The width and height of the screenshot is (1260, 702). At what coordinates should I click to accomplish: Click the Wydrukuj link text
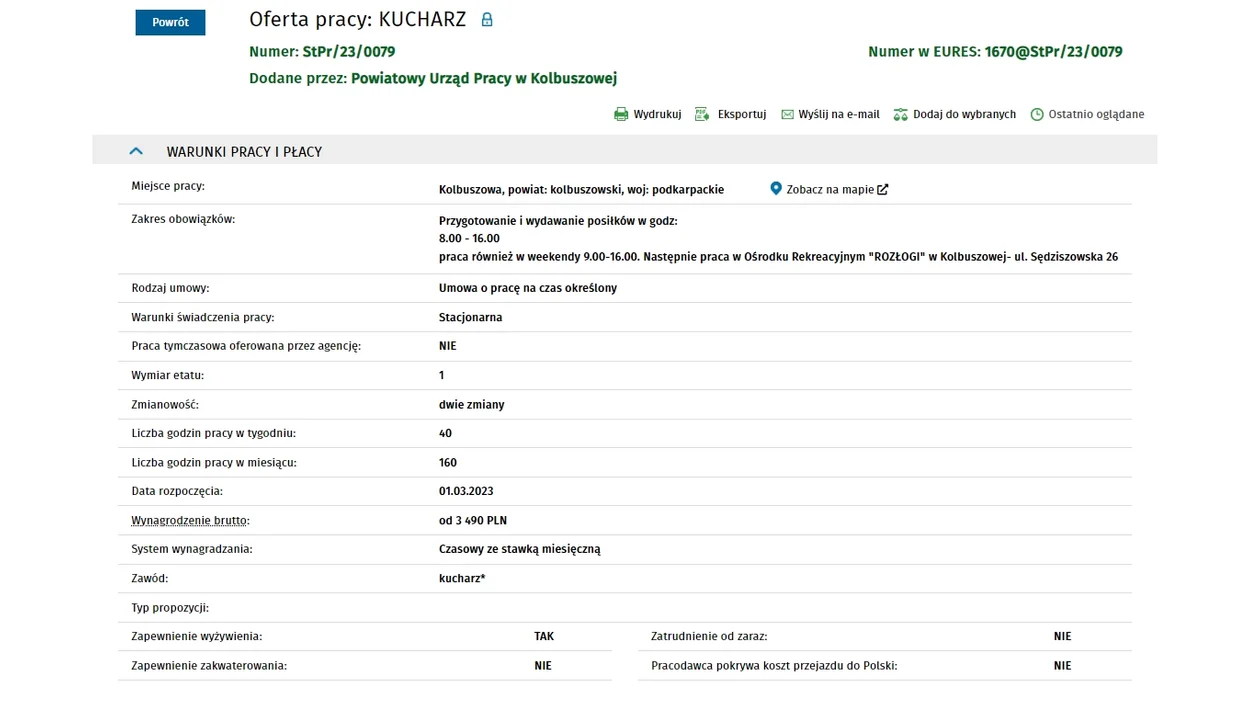[x=657, y=114]
